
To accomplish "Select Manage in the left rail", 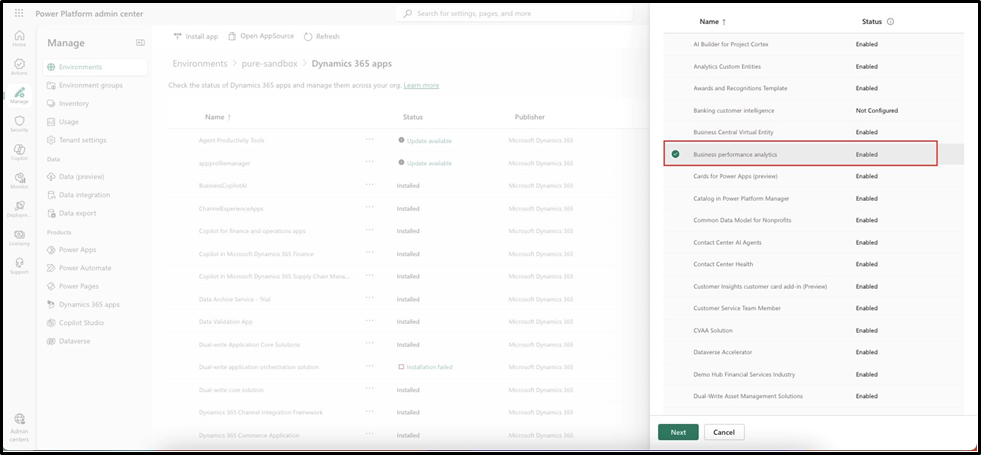I will point(19,95).
